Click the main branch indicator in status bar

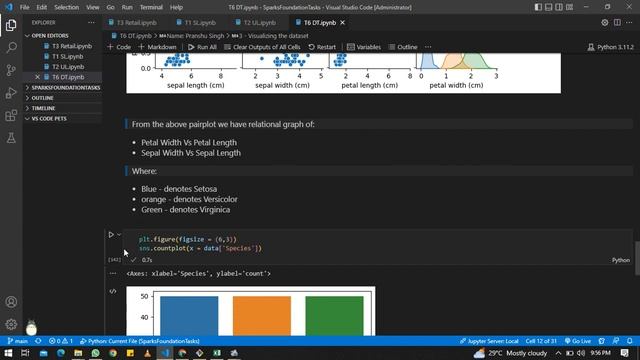click(18, 341)
